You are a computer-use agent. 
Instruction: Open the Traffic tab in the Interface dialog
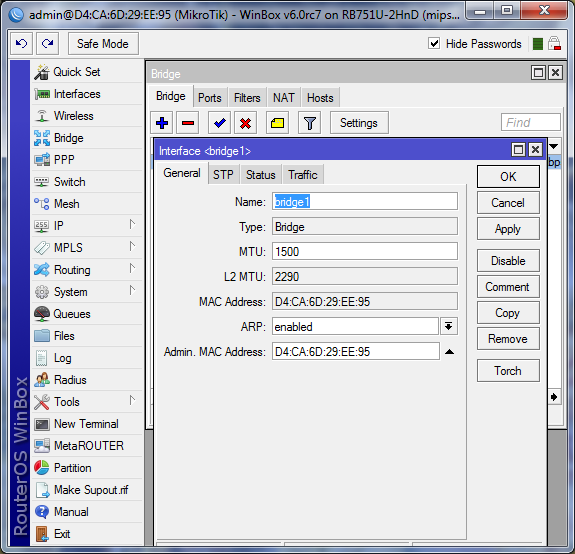(x=303, y=175)
